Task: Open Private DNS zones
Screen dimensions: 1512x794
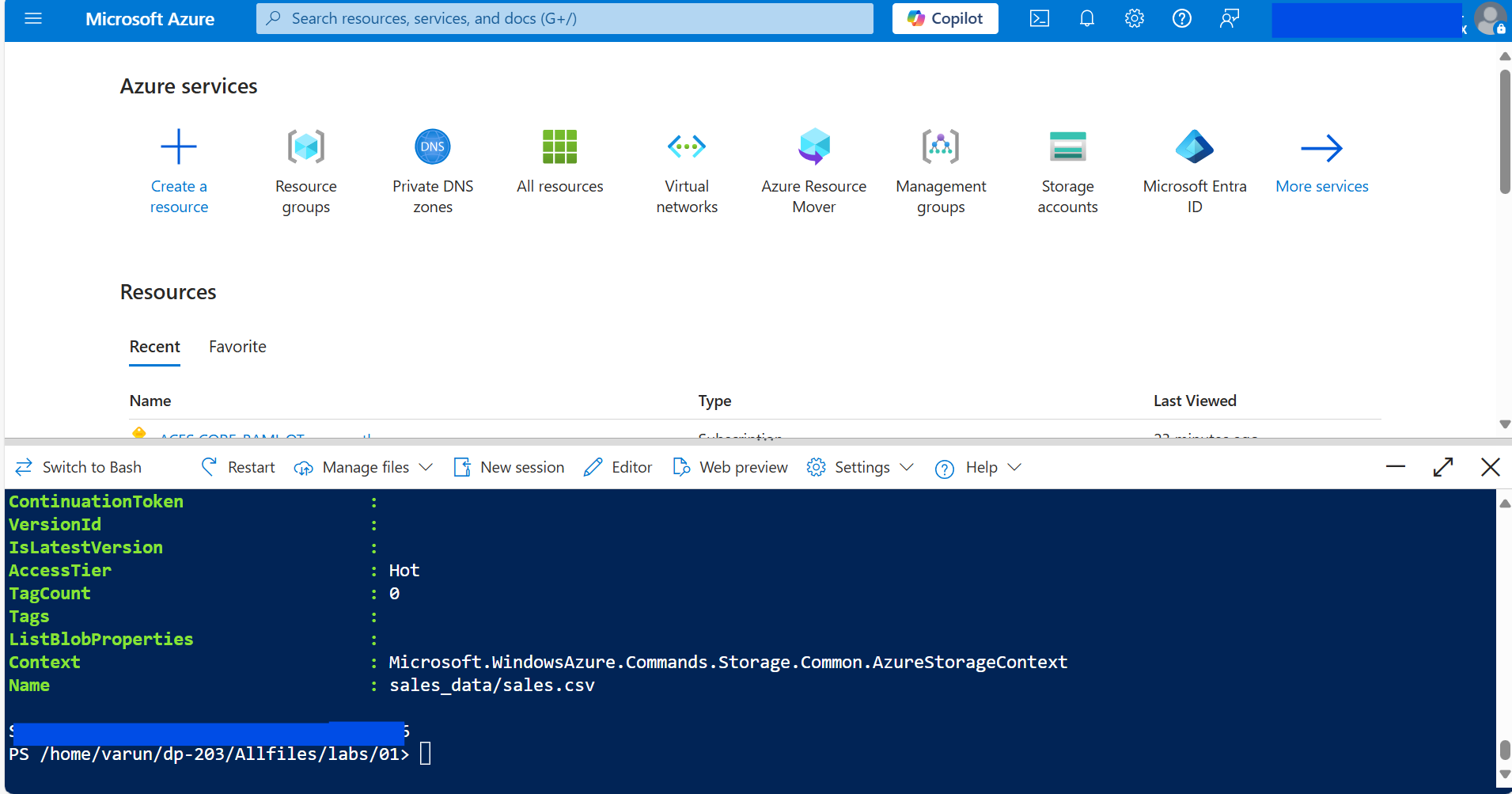Action: point(432,170)
